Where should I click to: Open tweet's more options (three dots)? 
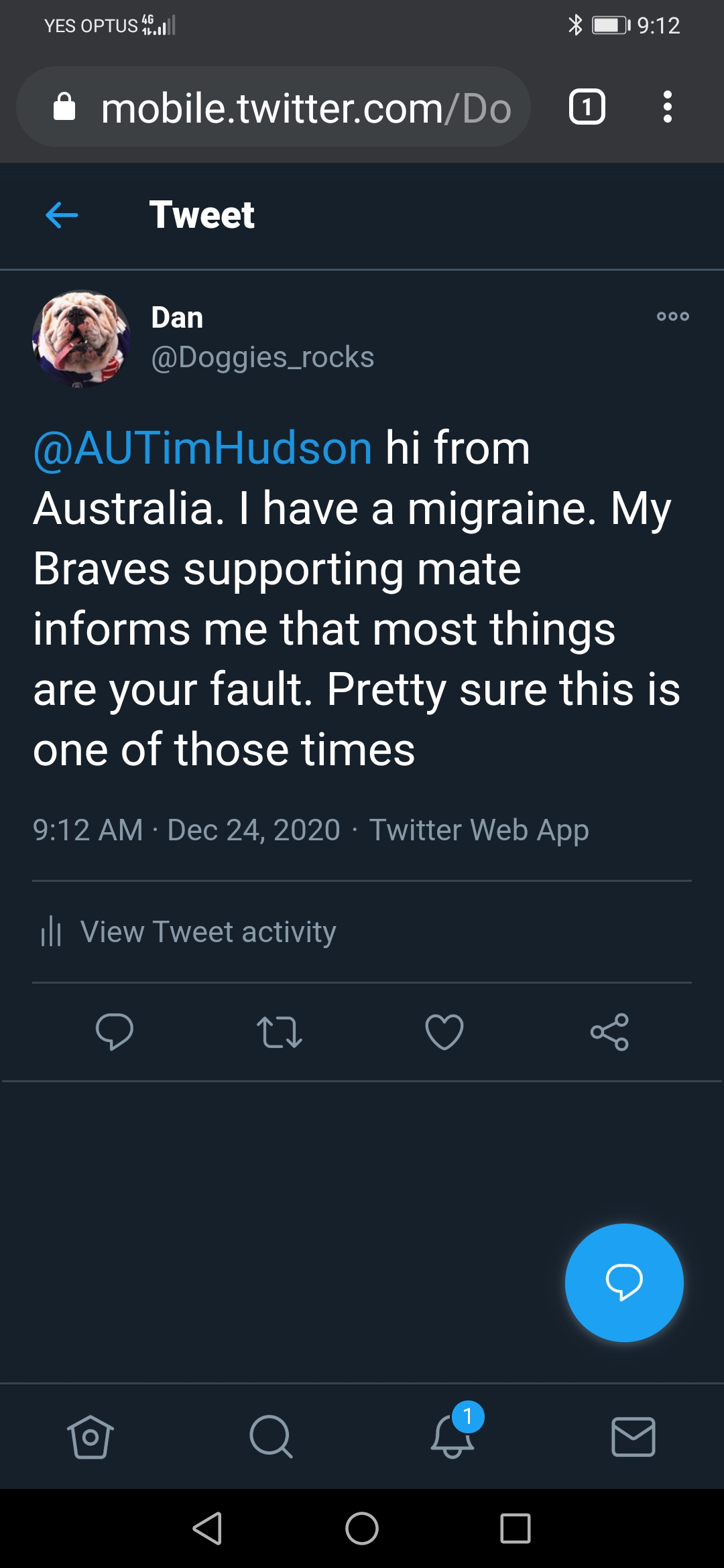pyautogui.click(x=672, y=316)
